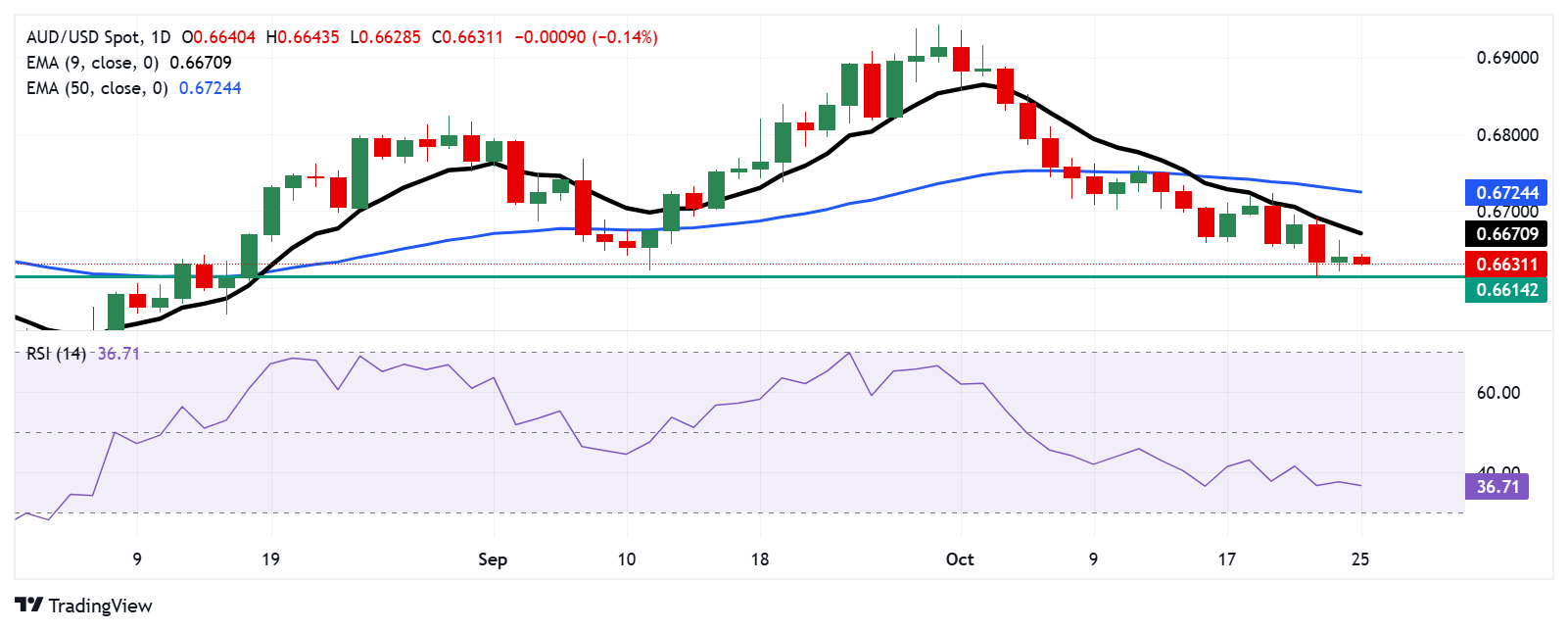
Task: Click the Oct date on time axis
Action: (x=960, y=559)
